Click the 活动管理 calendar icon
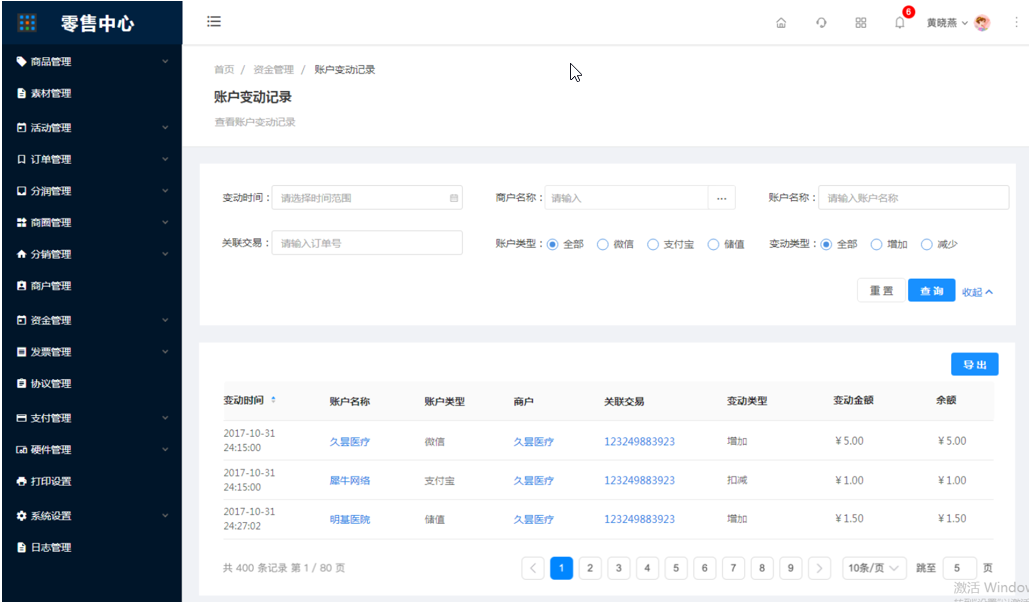1029x604 pixels. tap(21, 127)
